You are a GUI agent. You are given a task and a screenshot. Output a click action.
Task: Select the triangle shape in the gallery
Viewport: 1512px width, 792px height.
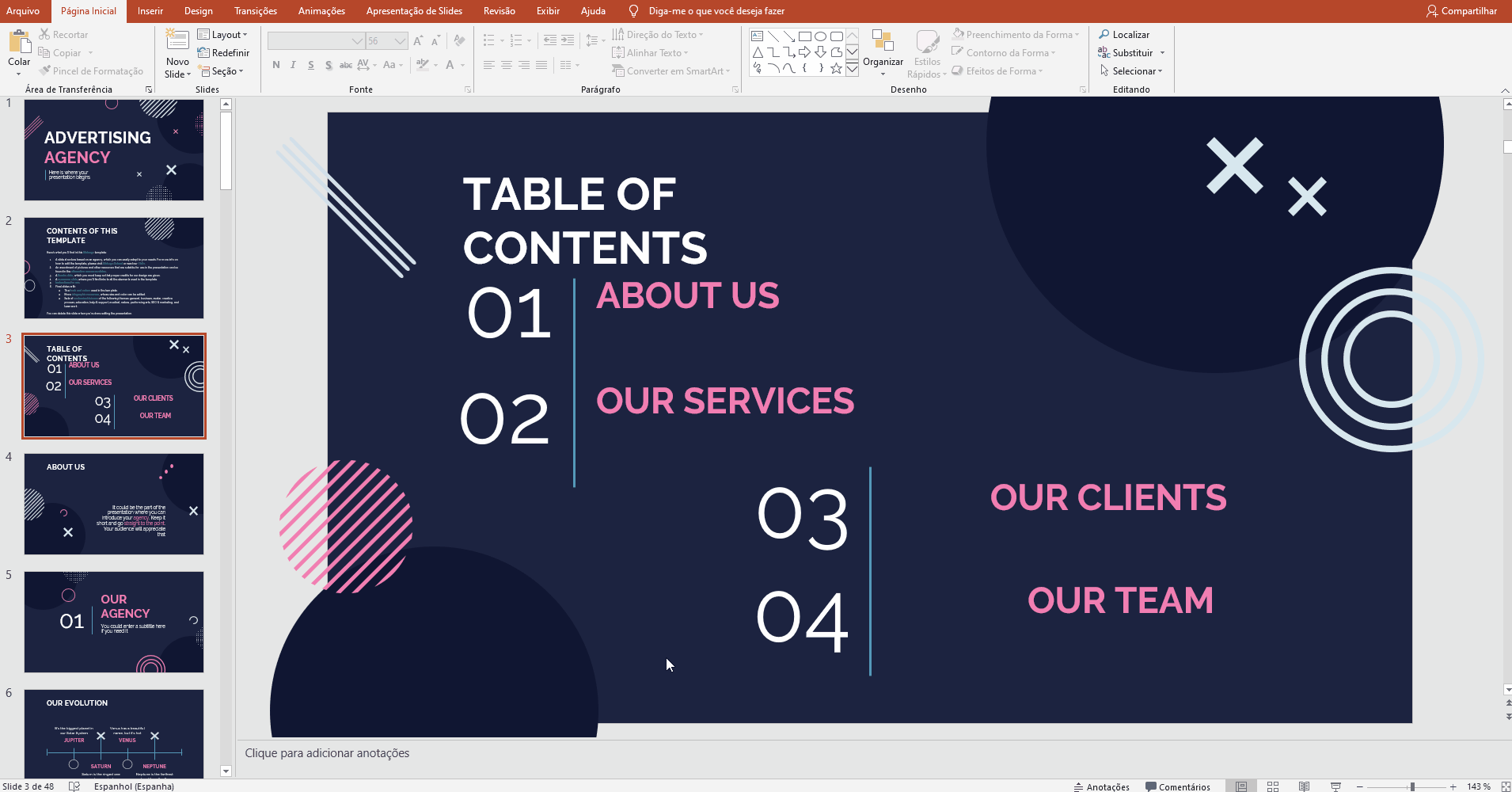pyautogui.click(x=758, y=52)
